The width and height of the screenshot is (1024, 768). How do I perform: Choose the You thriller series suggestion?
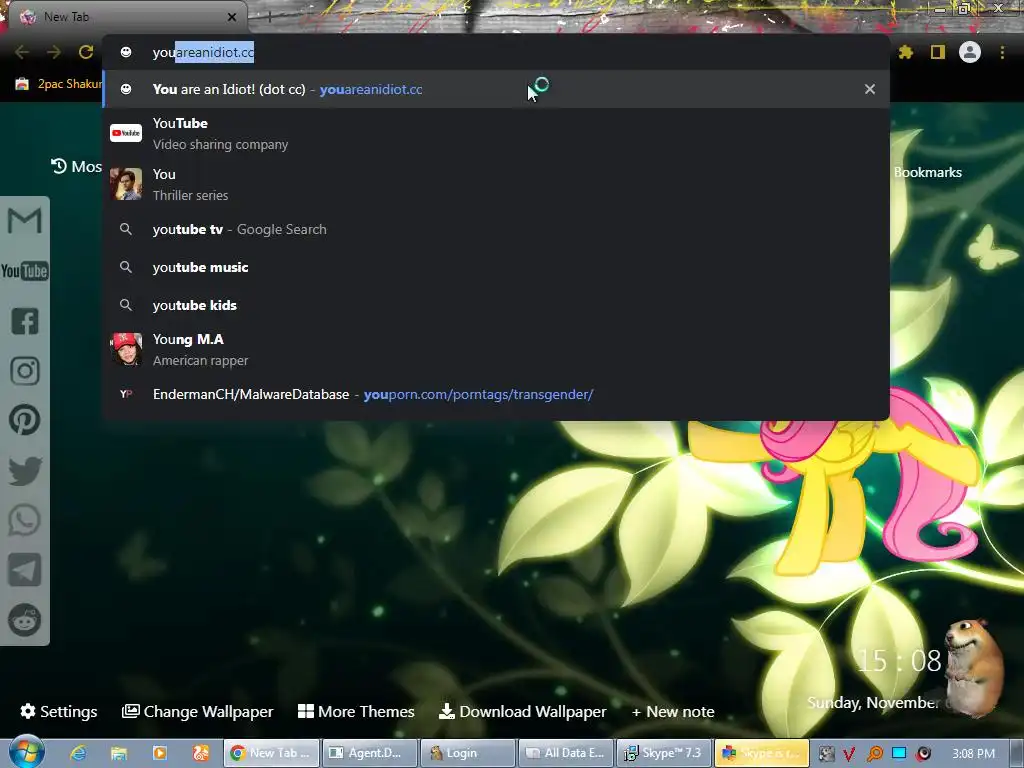click(x=496, y=184)
